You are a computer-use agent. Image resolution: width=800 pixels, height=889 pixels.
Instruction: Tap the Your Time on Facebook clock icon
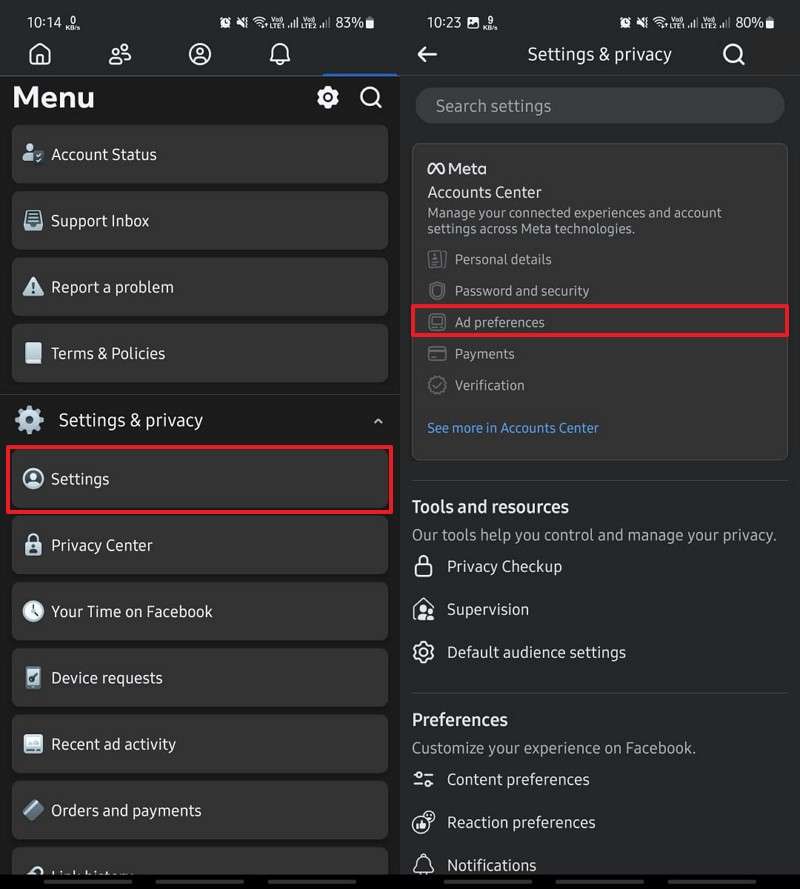pyautogui.click(x=33, y=611)
